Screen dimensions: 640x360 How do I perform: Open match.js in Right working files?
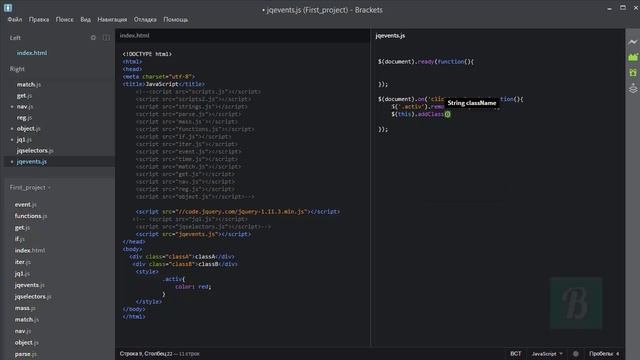point(29,84)
